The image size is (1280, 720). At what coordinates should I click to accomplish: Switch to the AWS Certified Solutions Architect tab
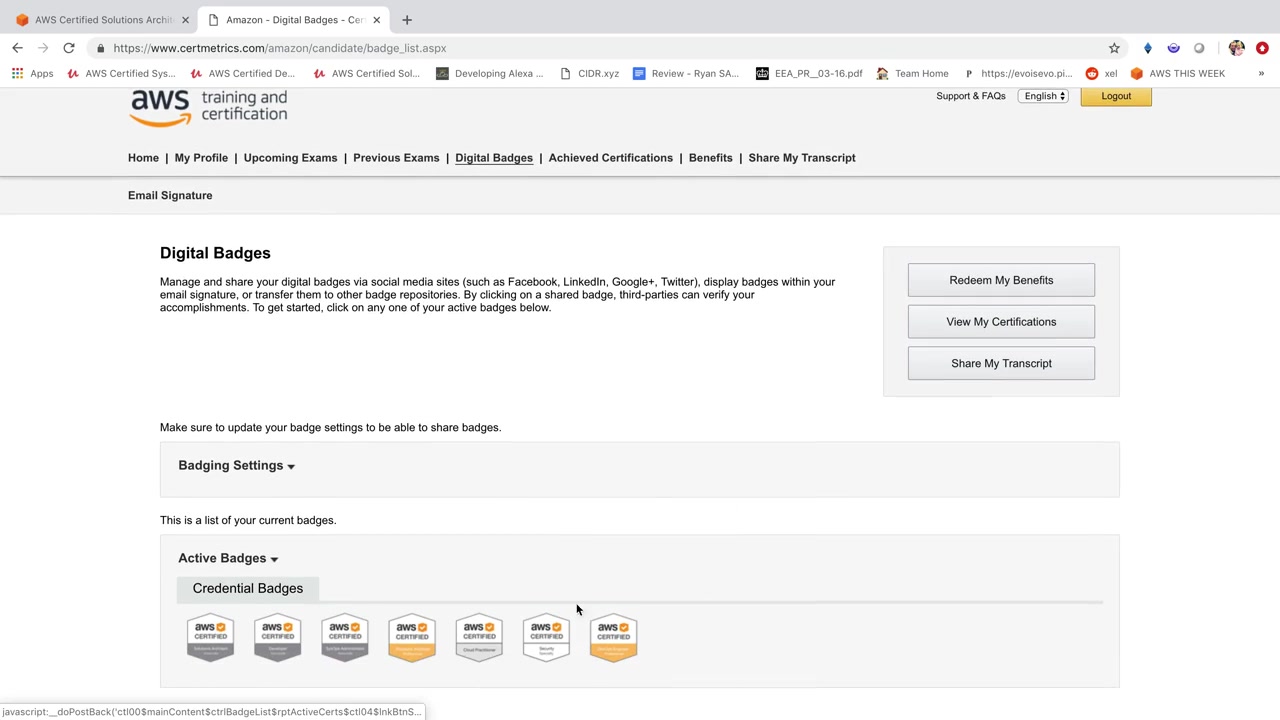point(101,20)
